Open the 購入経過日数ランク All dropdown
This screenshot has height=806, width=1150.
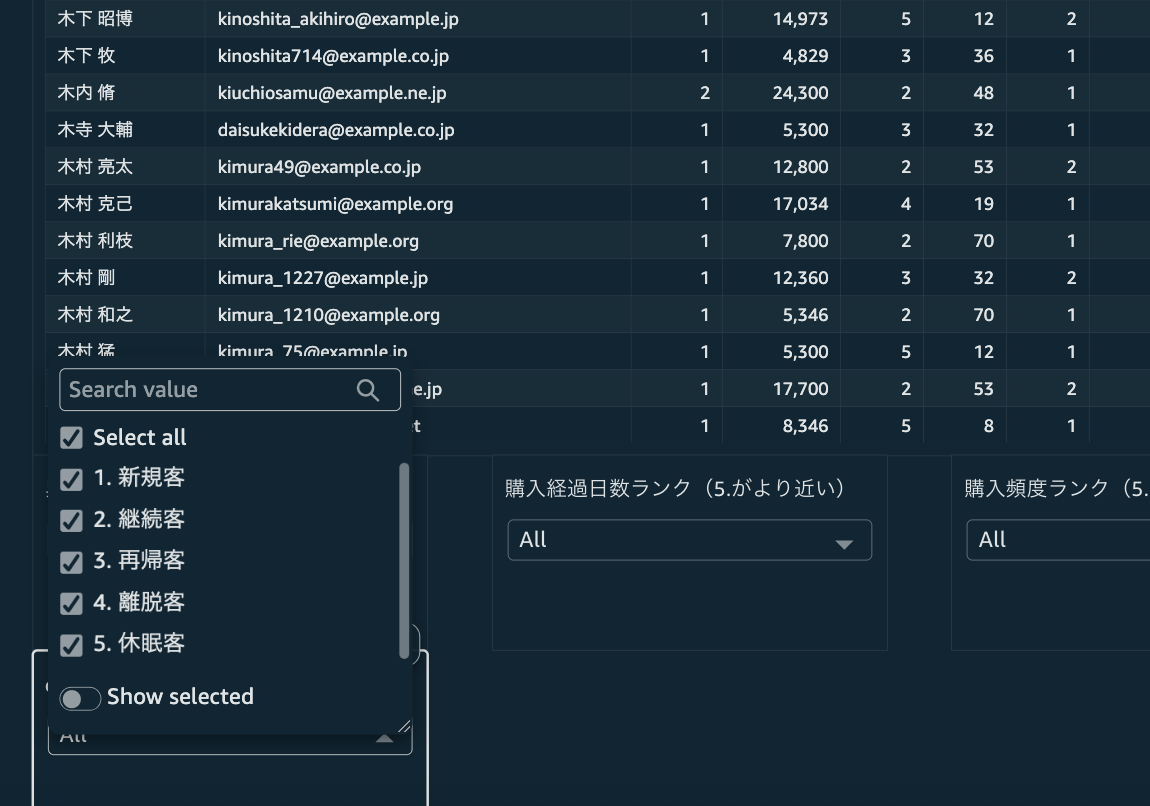coord(688,540)
